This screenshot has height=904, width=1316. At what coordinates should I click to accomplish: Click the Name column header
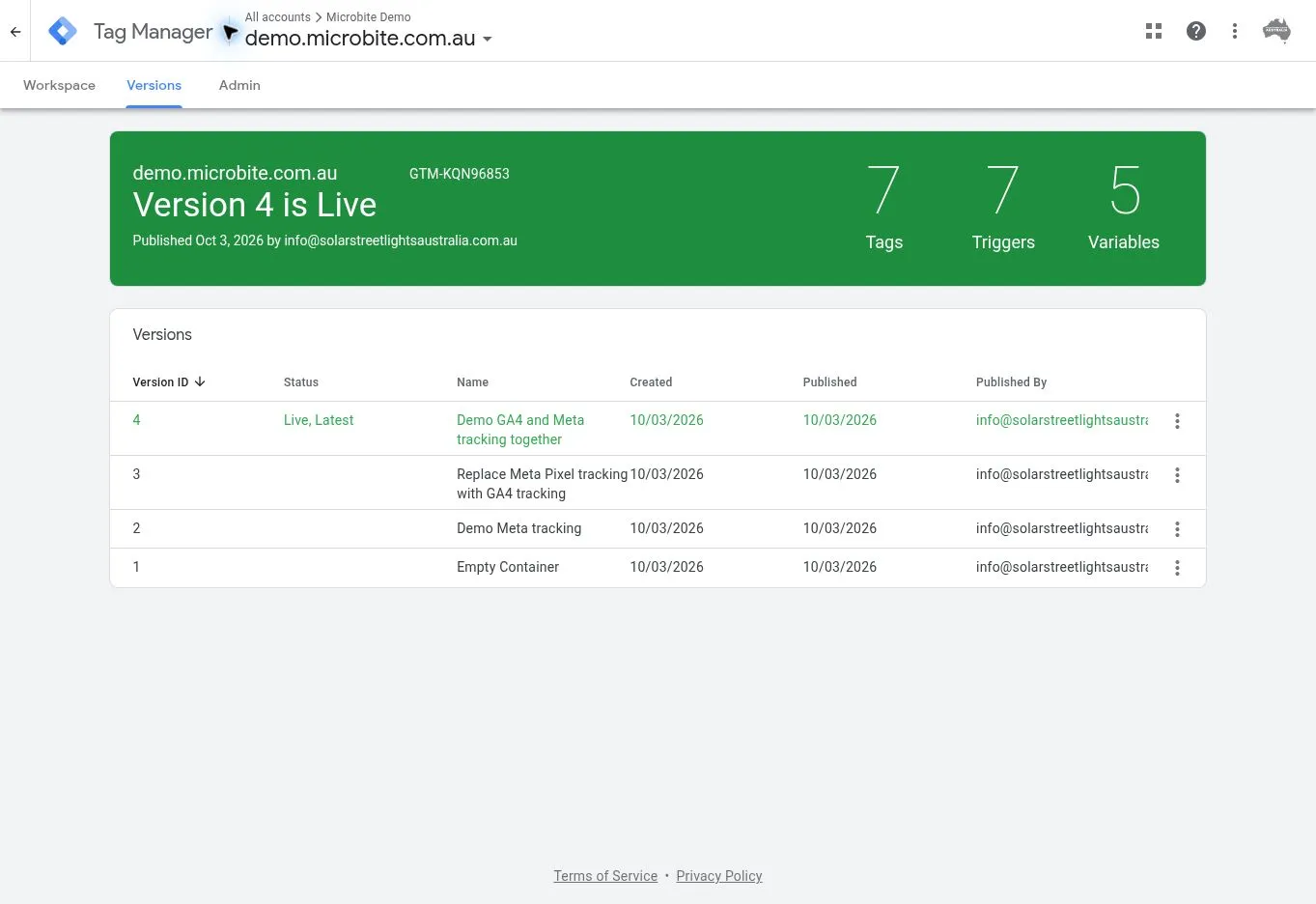(x=472, y=382)
